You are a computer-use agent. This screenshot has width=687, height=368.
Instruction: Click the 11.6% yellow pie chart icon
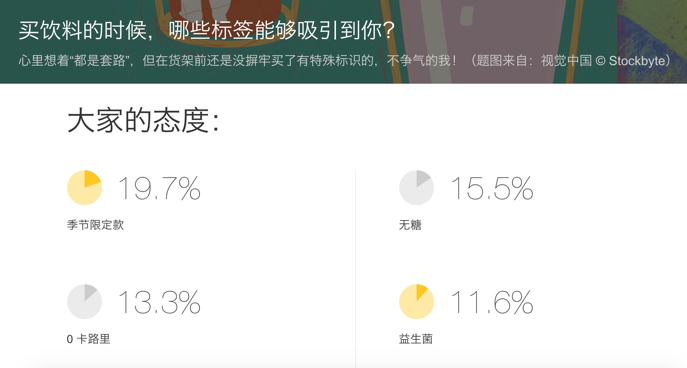tap(417, 301)
